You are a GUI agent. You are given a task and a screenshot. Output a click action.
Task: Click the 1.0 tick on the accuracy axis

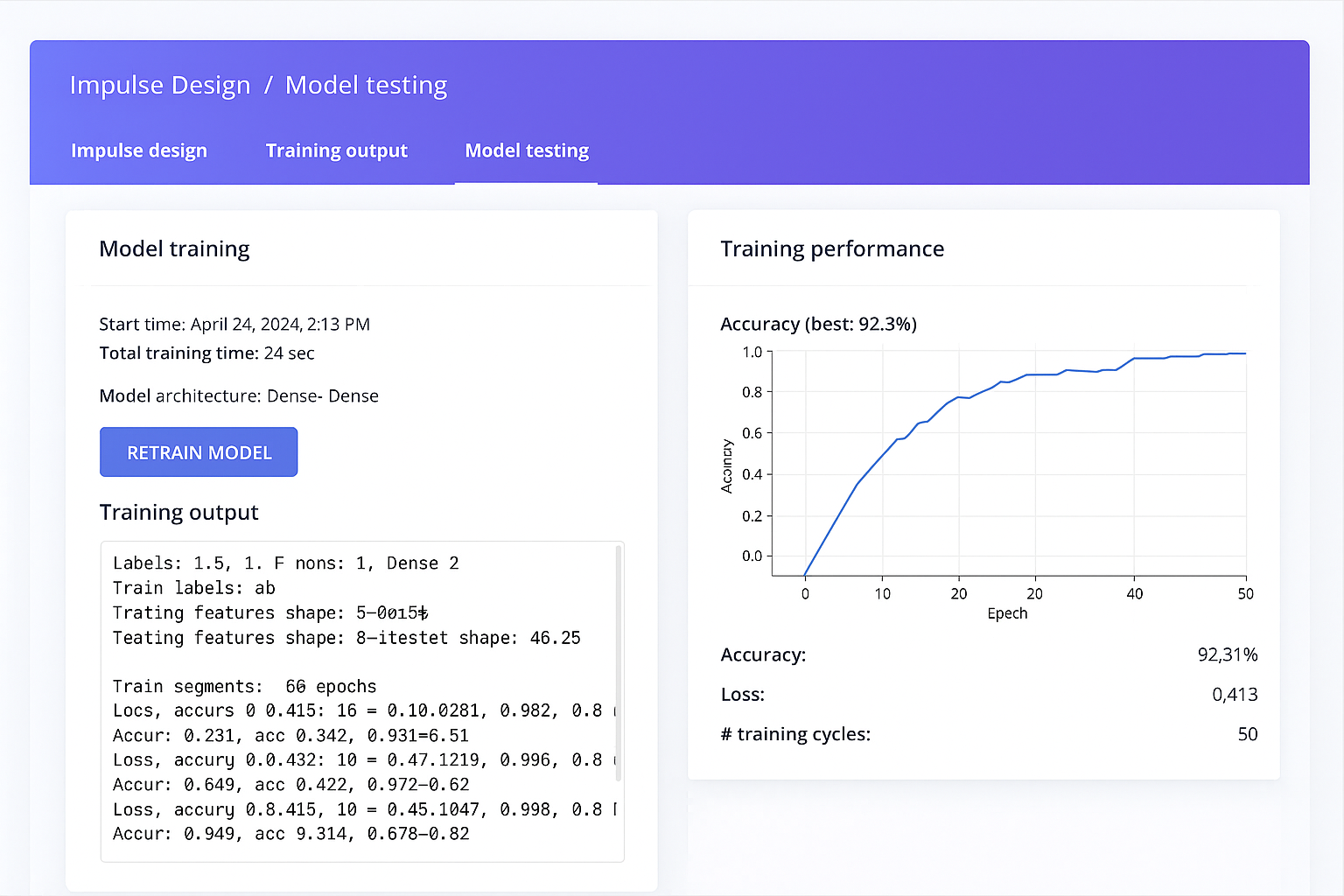click(x=752, y=352)
